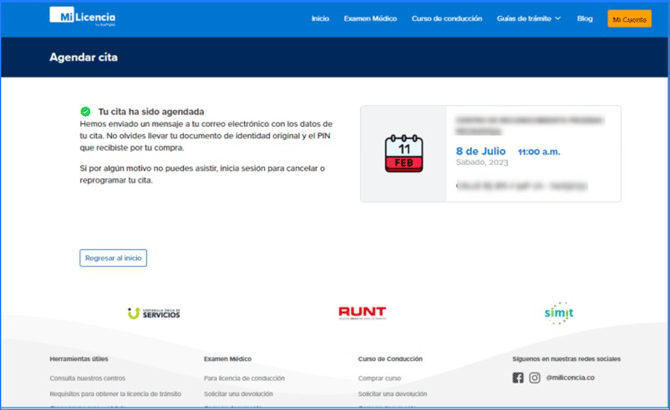Click the SIMIT logo
This screenshot has width=670, height=410.
(558, 313)
